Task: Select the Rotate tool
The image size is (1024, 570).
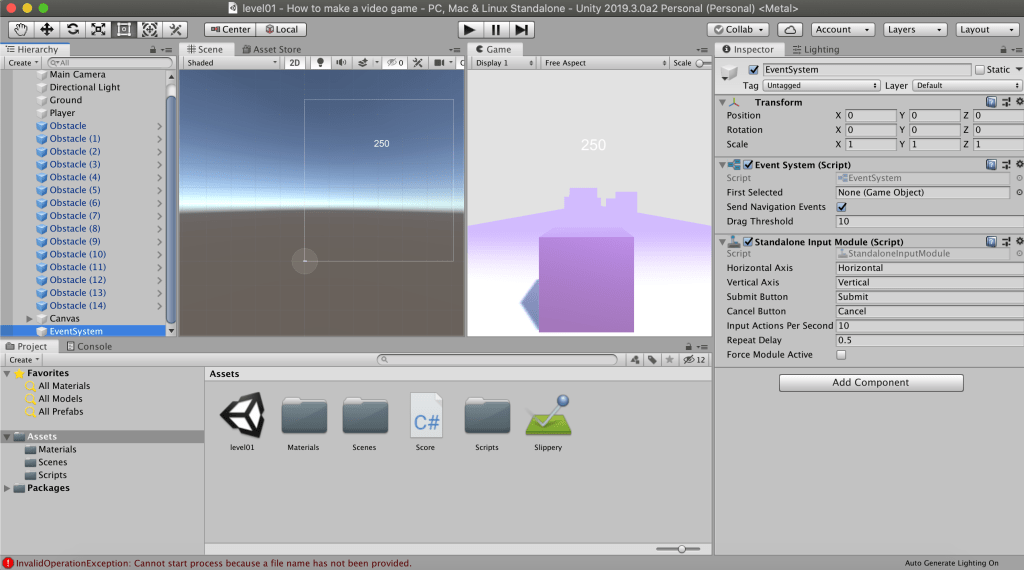Action: [73, 30]
